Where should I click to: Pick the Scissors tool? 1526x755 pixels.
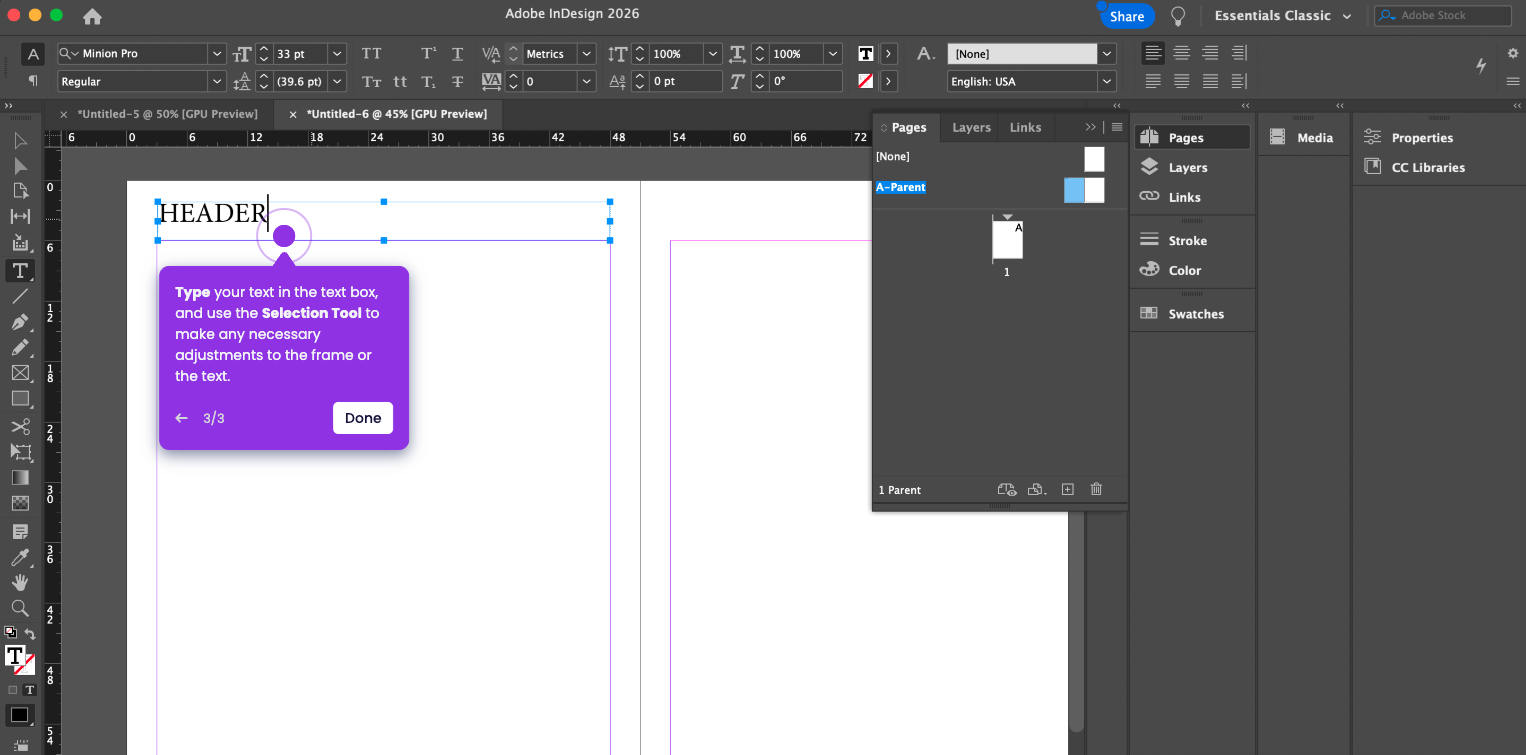(20, 427)
